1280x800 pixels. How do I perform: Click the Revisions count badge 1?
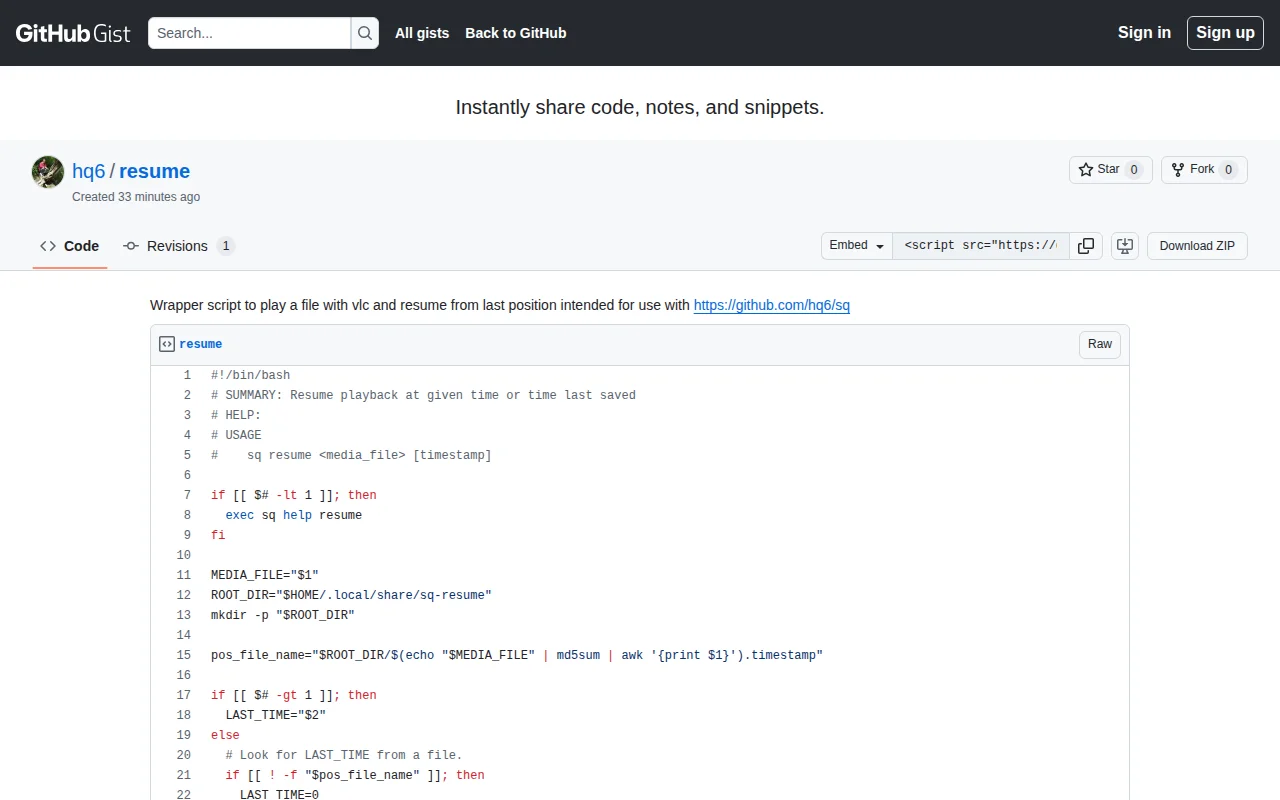click(226, 246)
